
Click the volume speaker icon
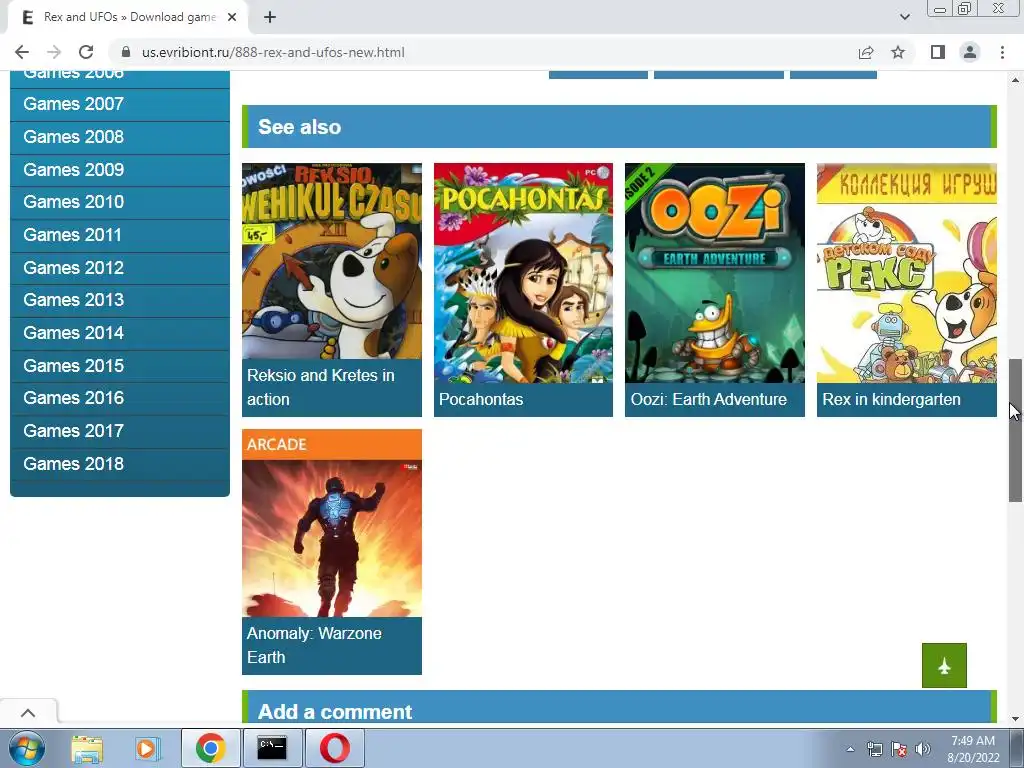[x=923, y=749]
